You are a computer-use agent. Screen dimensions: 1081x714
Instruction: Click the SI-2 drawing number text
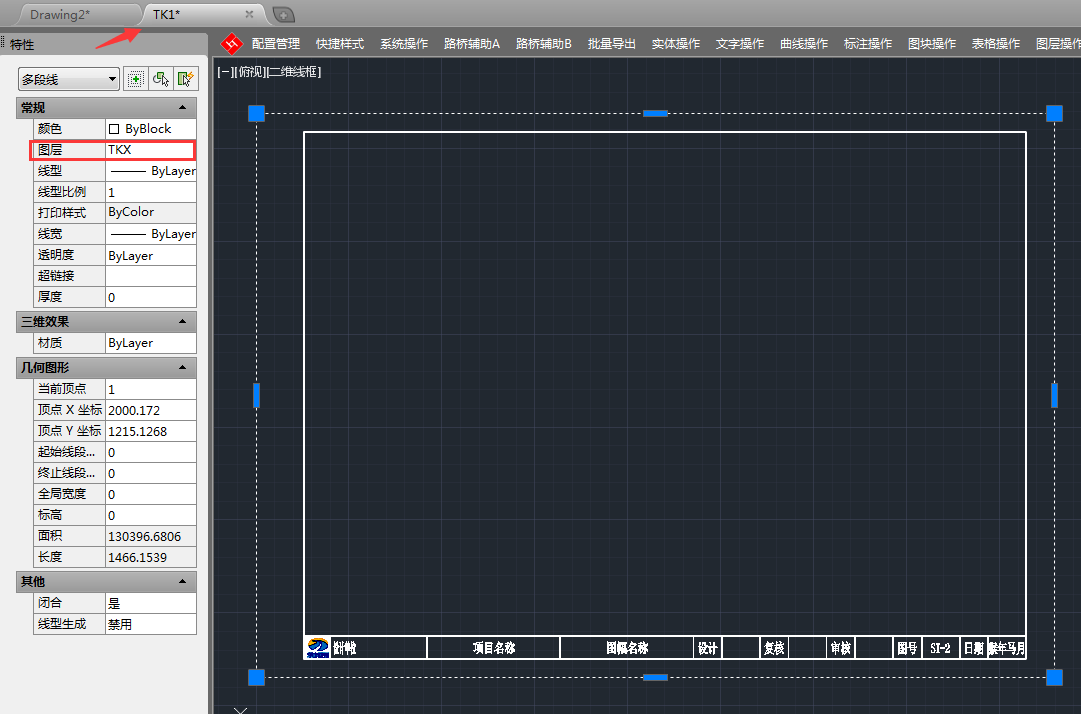point(940,648)
